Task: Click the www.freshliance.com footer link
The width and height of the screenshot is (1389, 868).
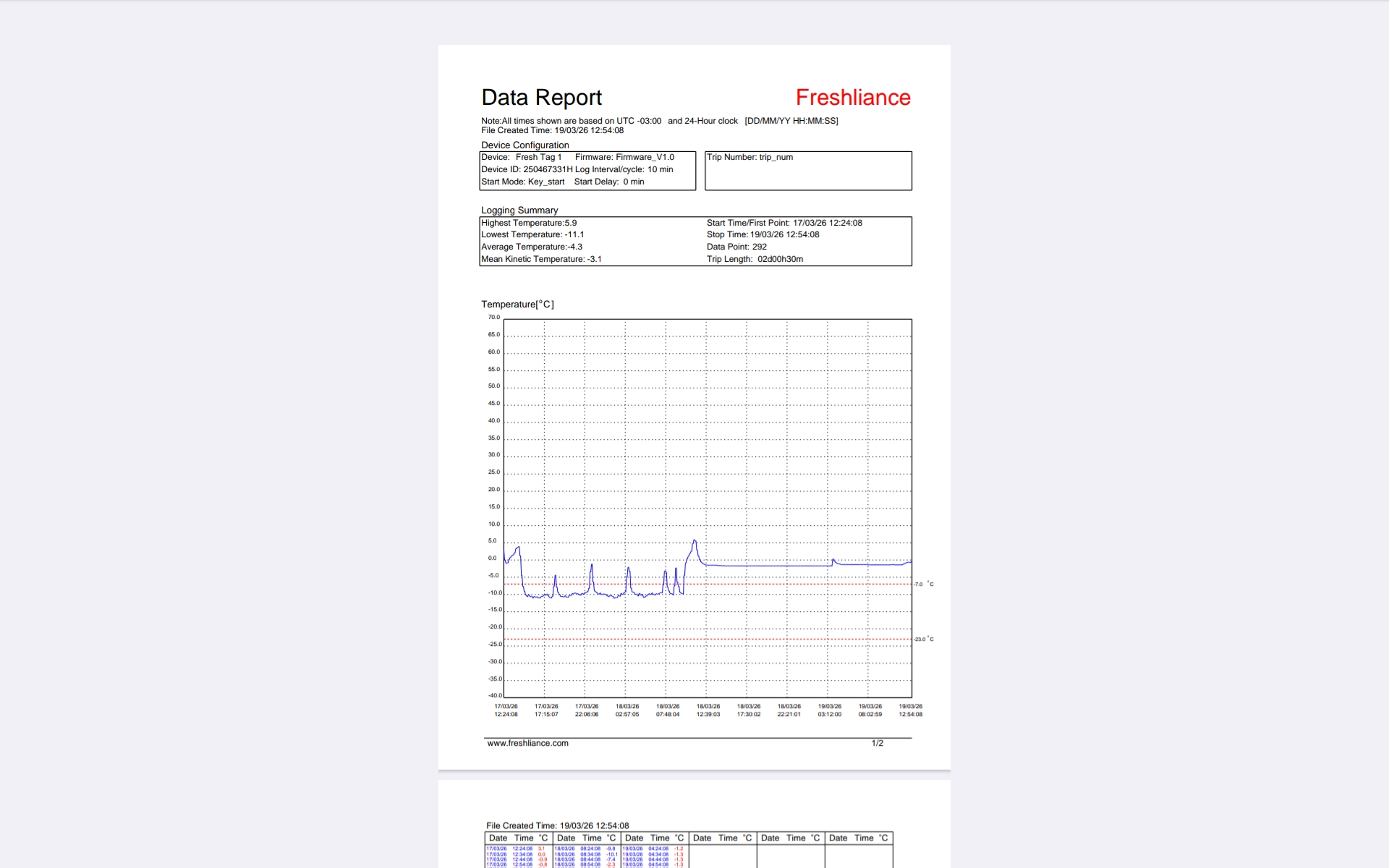Action: (x=527, y=743)
